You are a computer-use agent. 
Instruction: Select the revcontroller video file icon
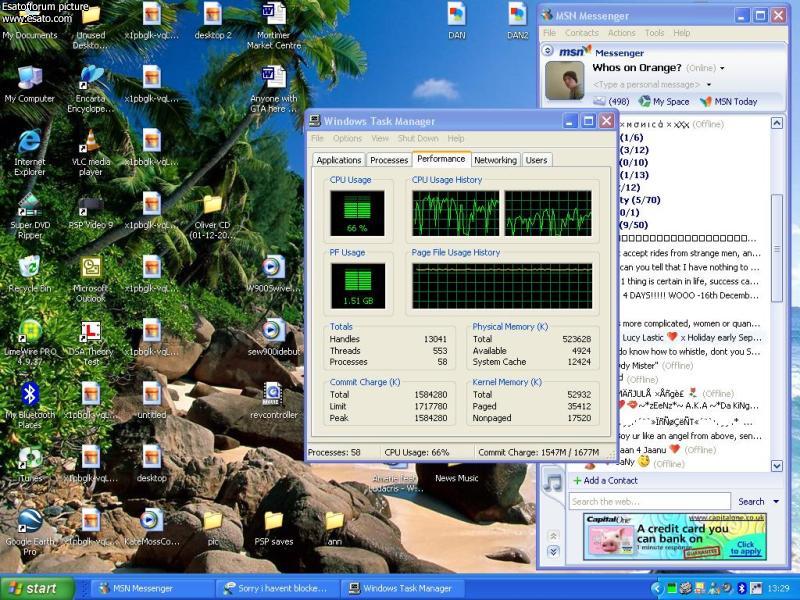point(274,401)
